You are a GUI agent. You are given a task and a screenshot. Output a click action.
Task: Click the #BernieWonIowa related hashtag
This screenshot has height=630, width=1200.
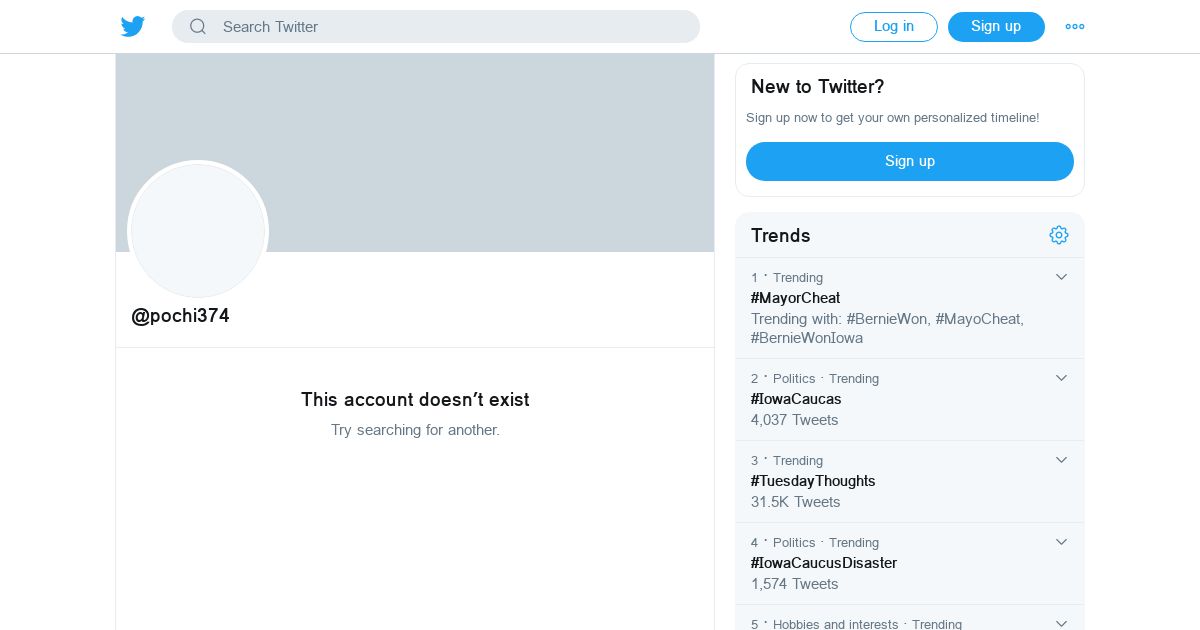pyautogui.click(x=807, y=338)
